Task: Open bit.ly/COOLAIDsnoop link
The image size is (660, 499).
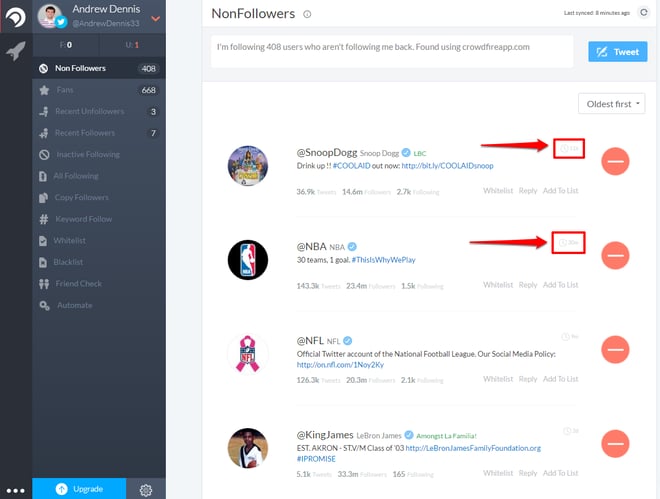Action: (x=447, y=166)
